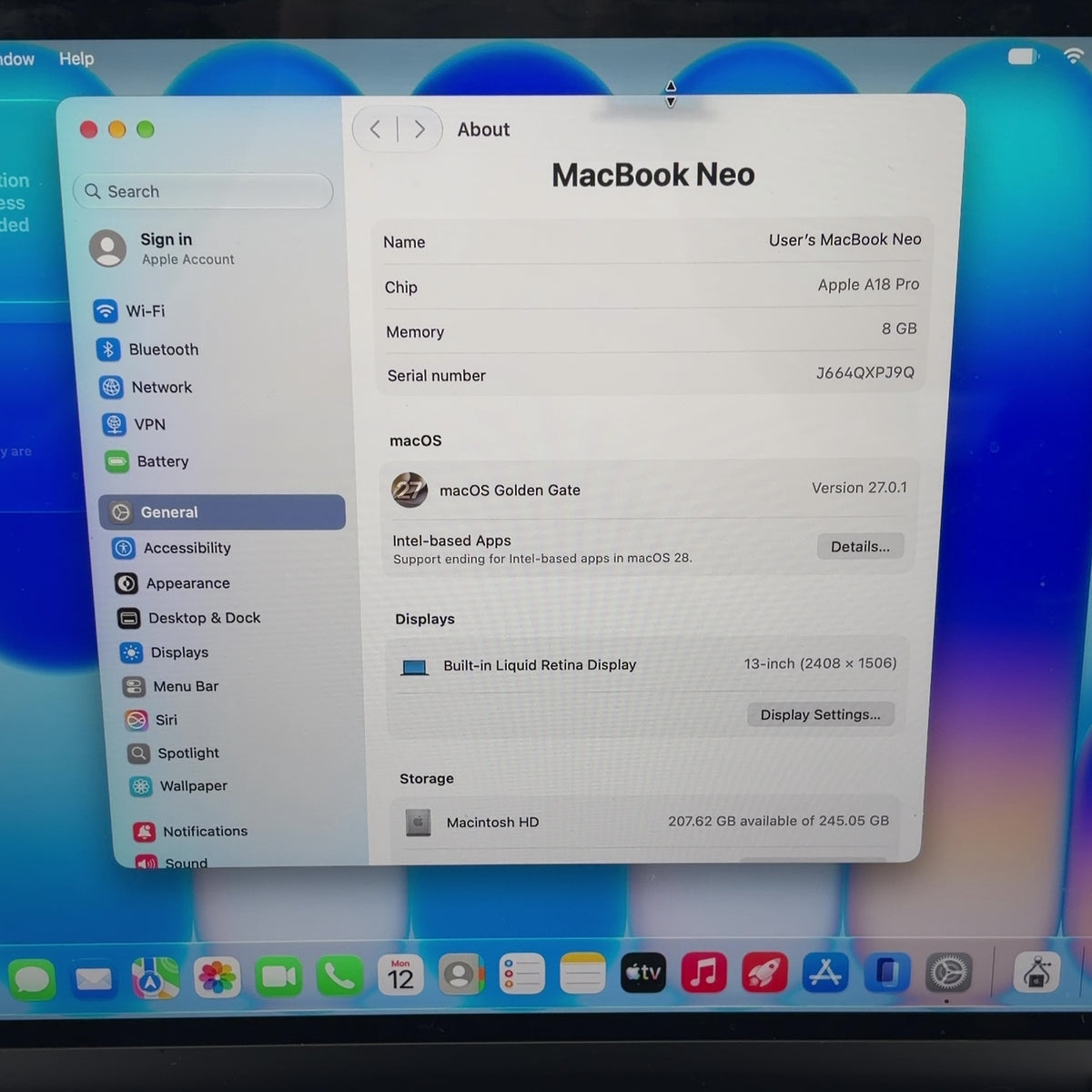Focus the Search field
This screenshot has height=1092, width=1092.
pos(203,191)
